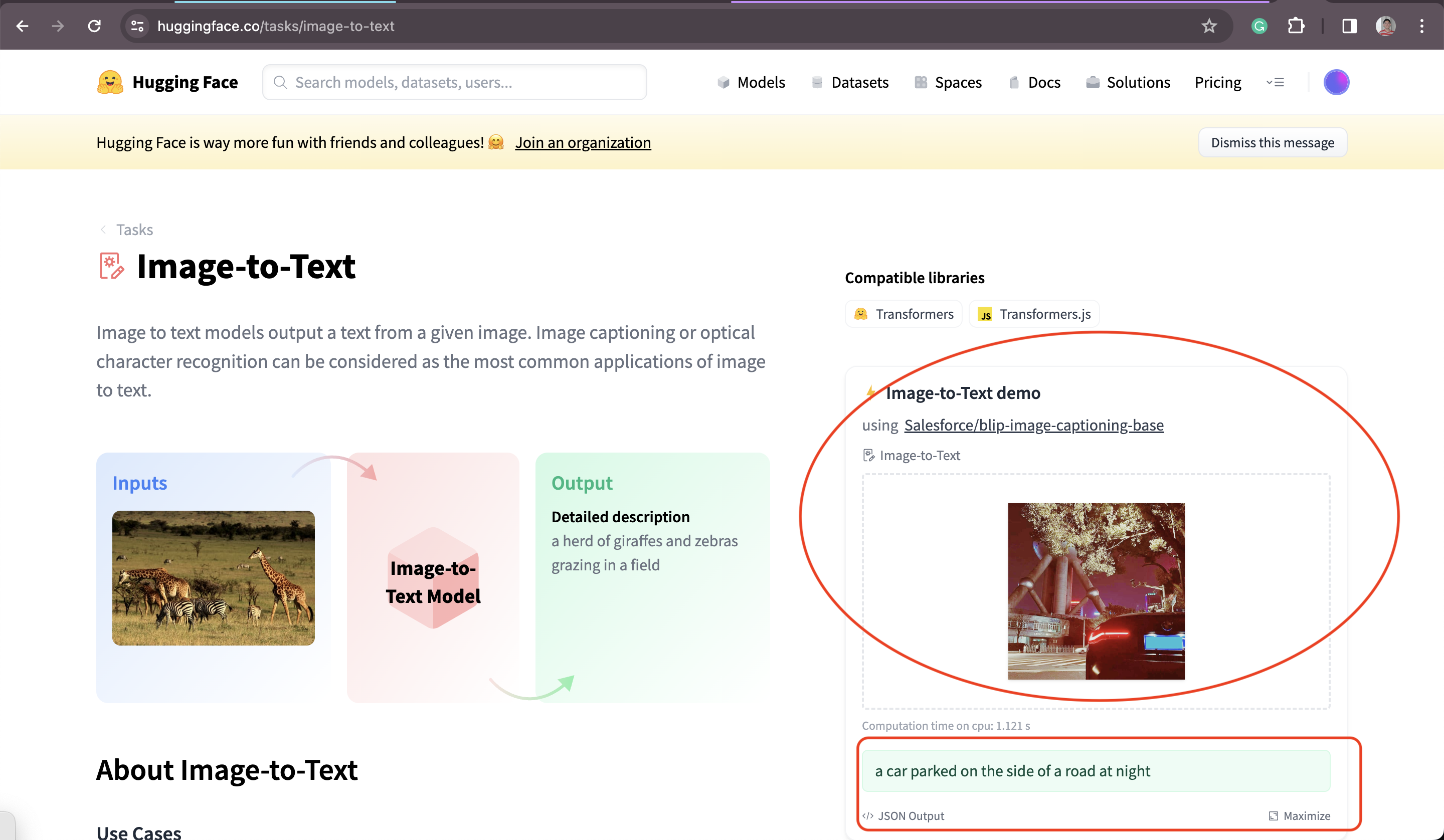The image size is (1444, 840).
Task: Open the Models section
Action: pos(751,83)
